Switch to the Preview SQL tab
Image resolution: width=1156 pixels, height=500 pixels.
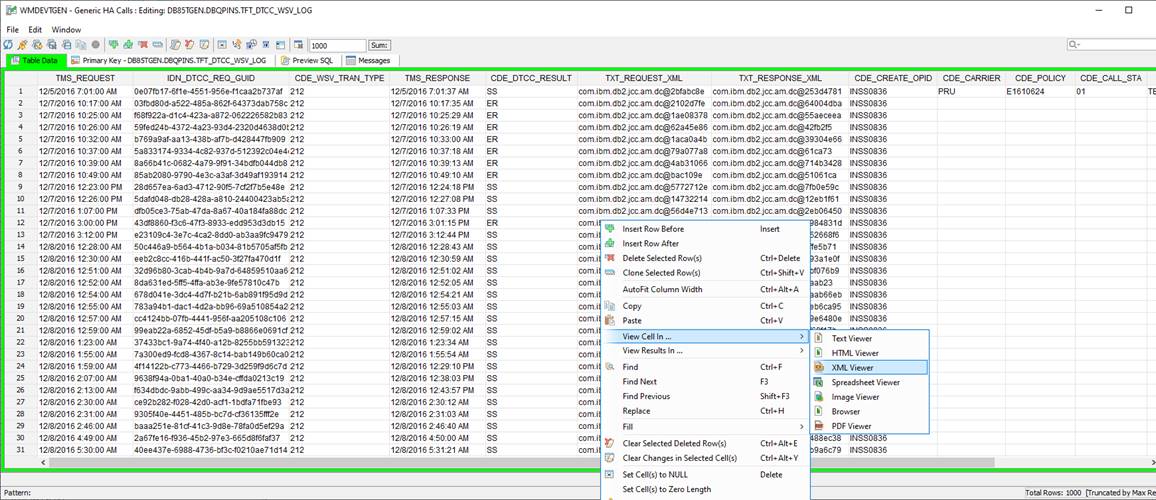[312, 61]
